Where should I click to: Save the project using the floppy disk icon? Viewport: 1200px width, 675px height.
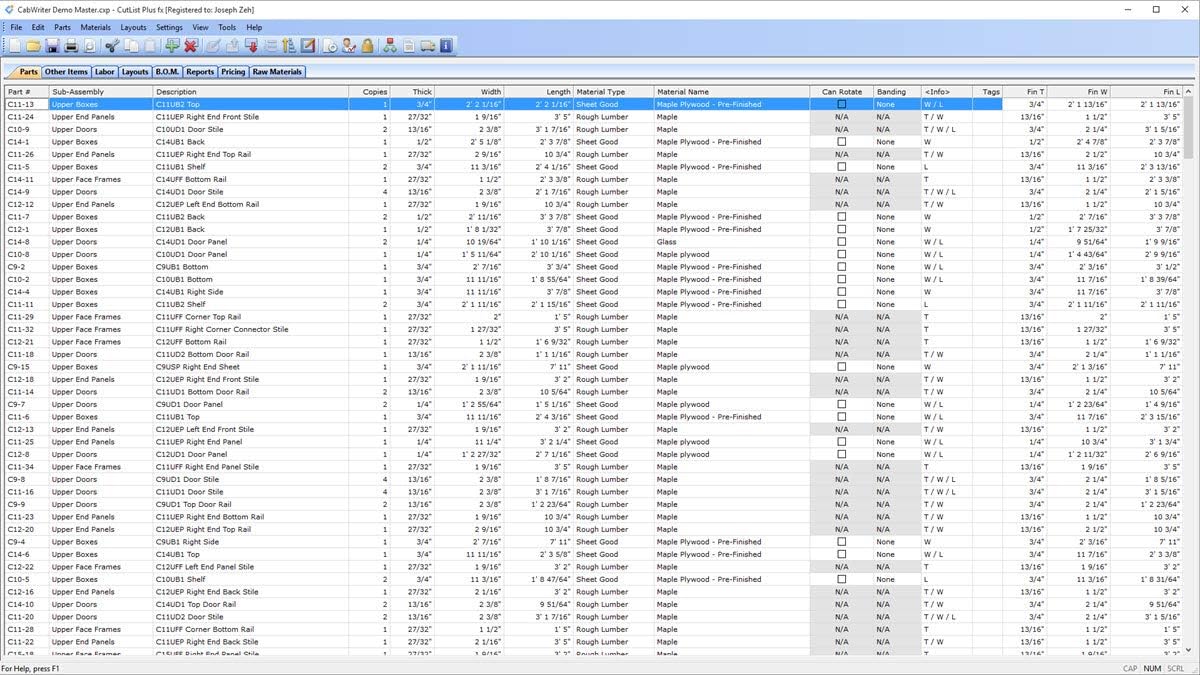click(52, 46)
